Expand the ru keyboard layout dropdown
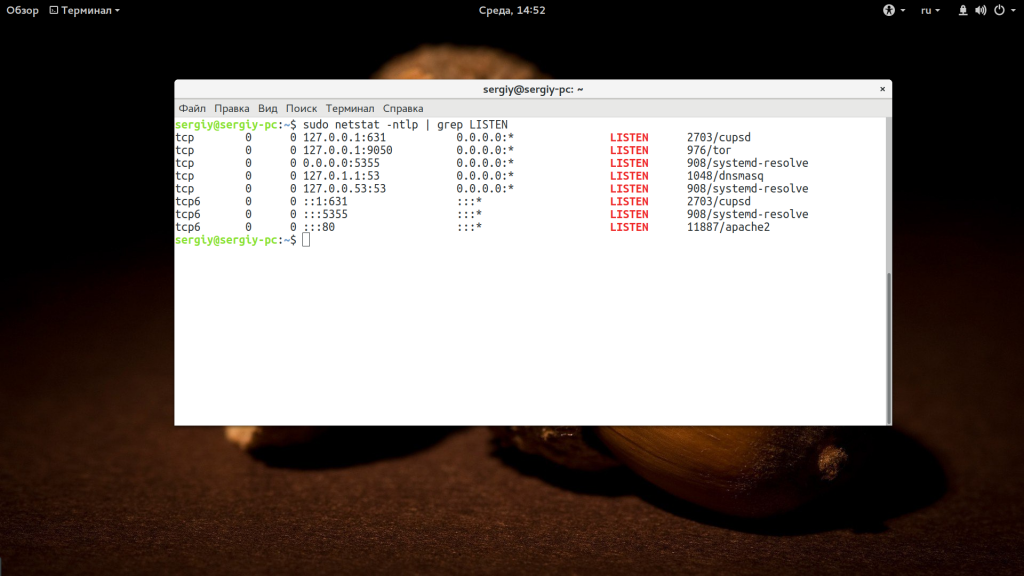 click(930, 10)
